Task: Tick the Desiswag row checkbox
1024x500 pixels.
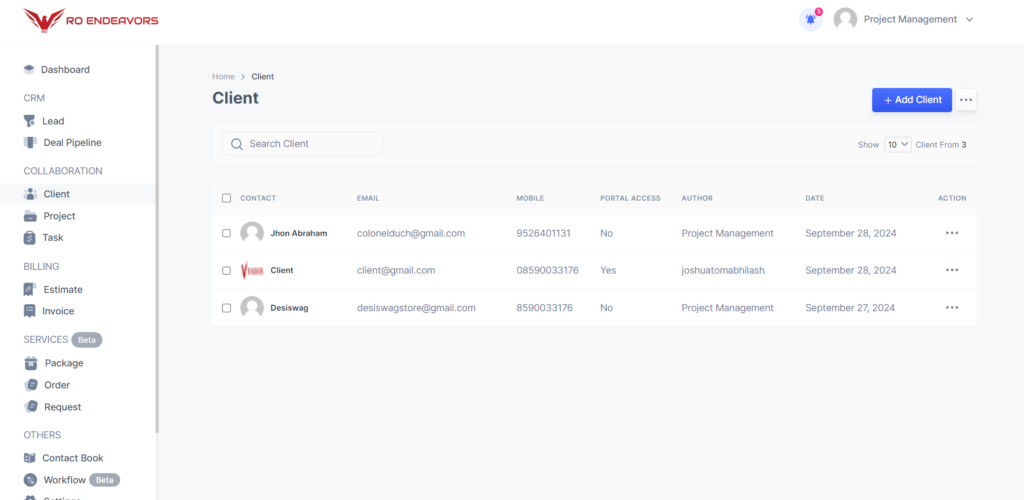Action: (x=226, y=308)
